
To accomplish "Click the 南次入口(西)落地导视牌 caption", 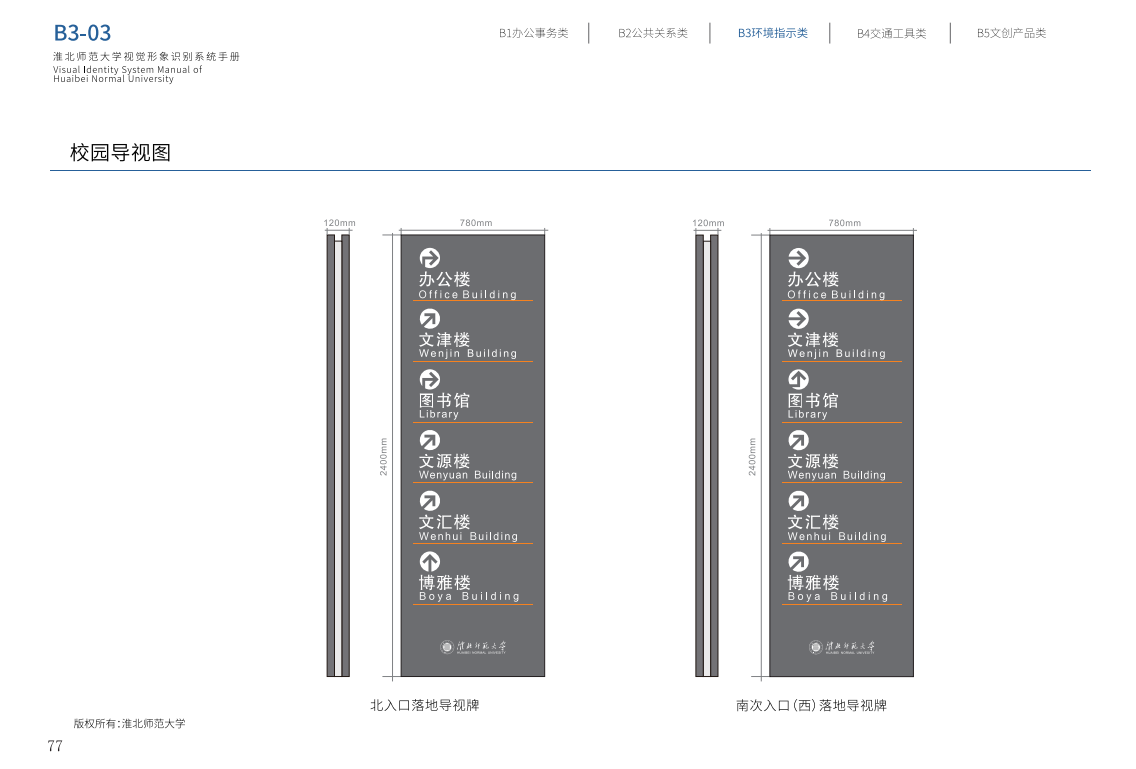I will point(811,705).
